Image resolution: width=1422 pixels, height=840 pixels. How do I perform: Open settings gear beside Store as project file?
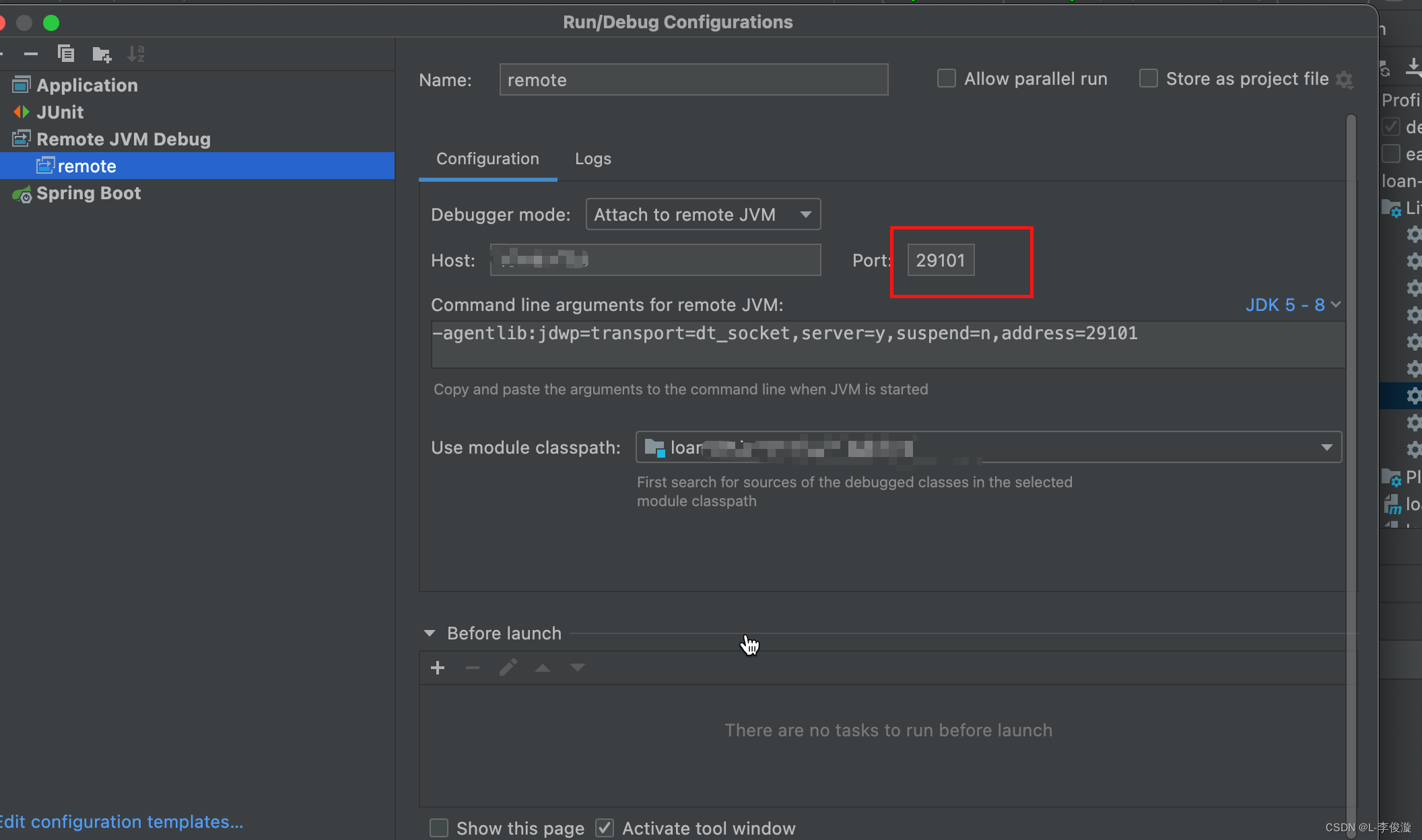click(x=1345, y=79)
